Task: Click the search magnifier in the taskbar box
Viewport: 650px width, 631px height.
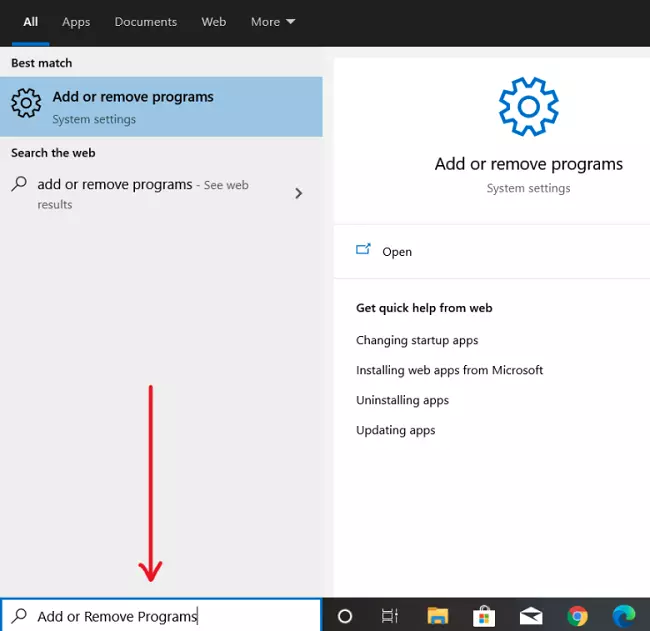Action: [19, 616]
